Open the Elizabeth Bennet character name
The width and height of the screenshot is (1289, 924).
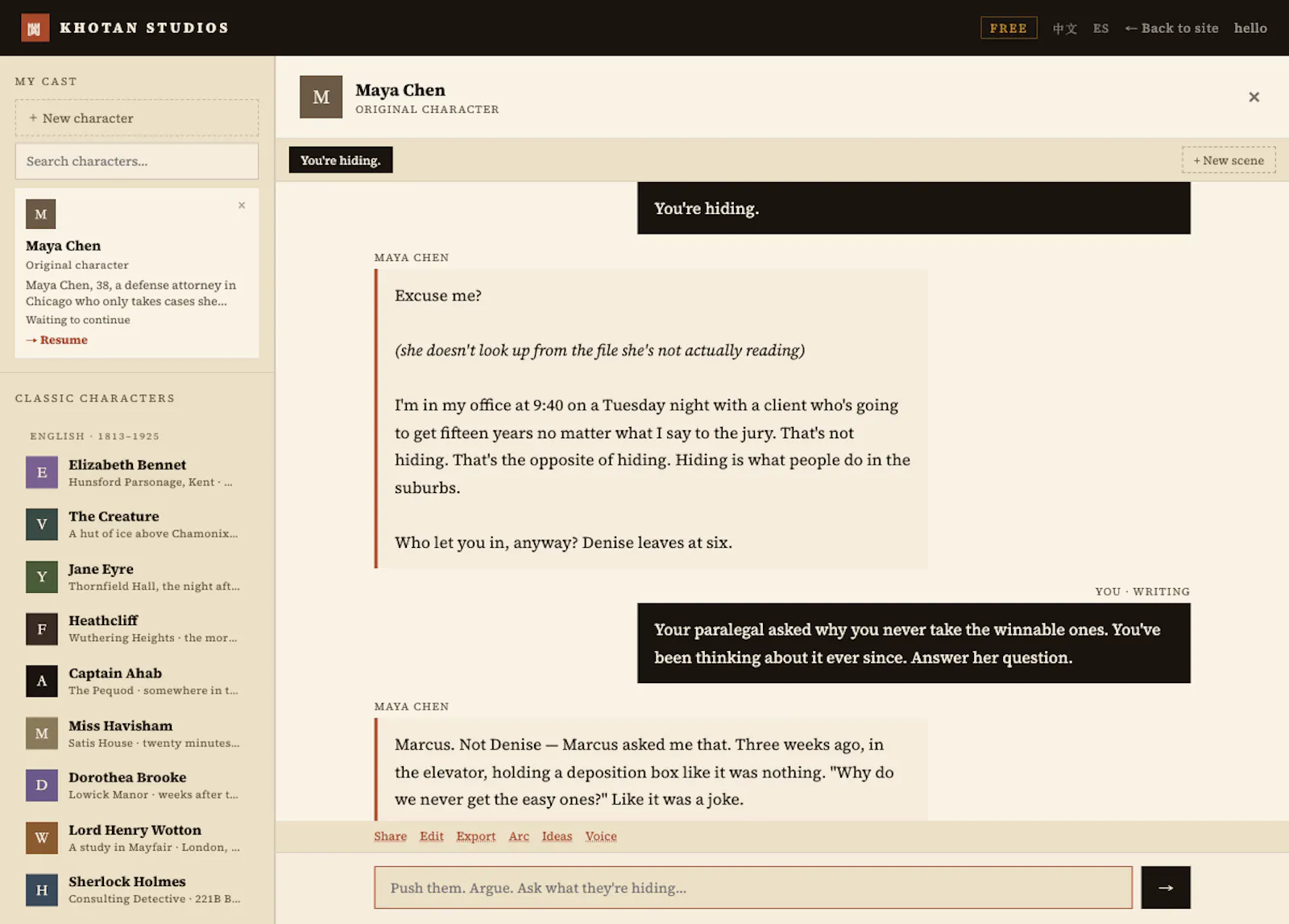click(127, 465)
